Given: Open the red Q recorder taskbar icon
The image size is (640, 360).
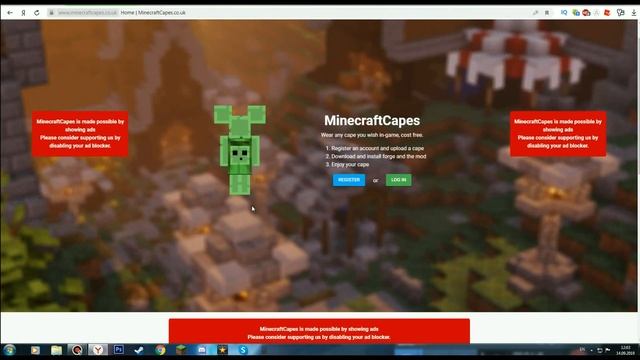Looking at the screenshot, I should [77, 350].
